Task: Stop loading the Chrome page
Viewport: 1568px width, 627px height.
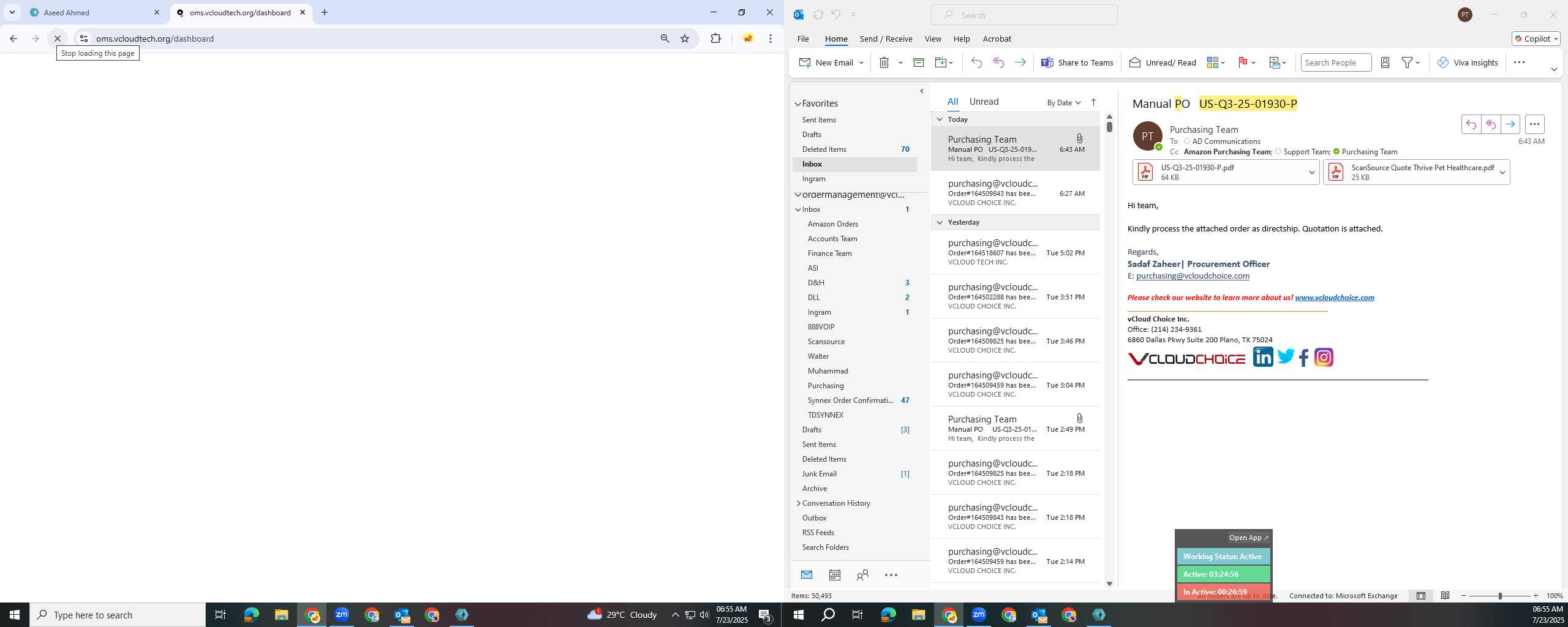Action: point(57,39)
